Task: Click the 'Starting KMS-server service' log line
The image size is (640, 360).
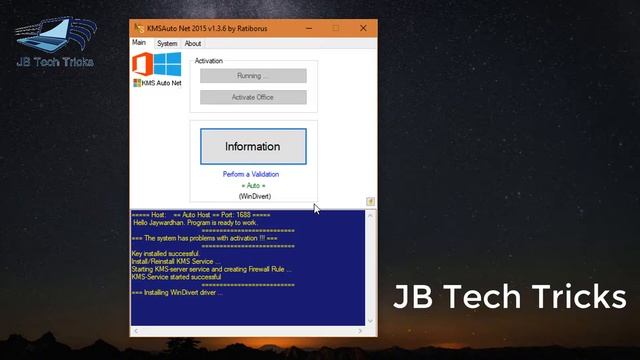Action: tap(211, 269)
